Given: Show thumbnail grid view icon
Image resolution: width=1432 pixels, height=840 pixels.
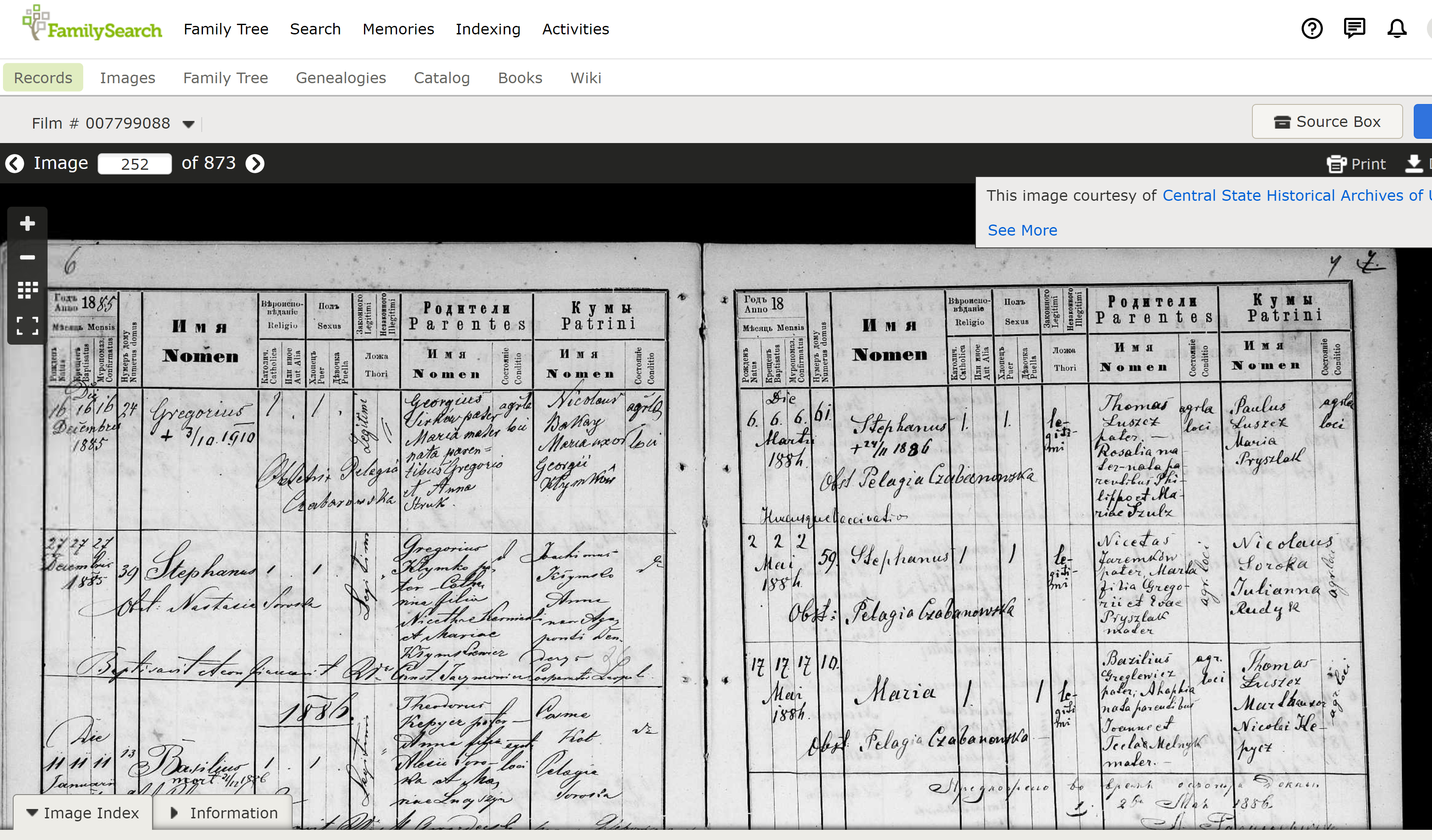Looking at the screenshot, I should point(27,290).
